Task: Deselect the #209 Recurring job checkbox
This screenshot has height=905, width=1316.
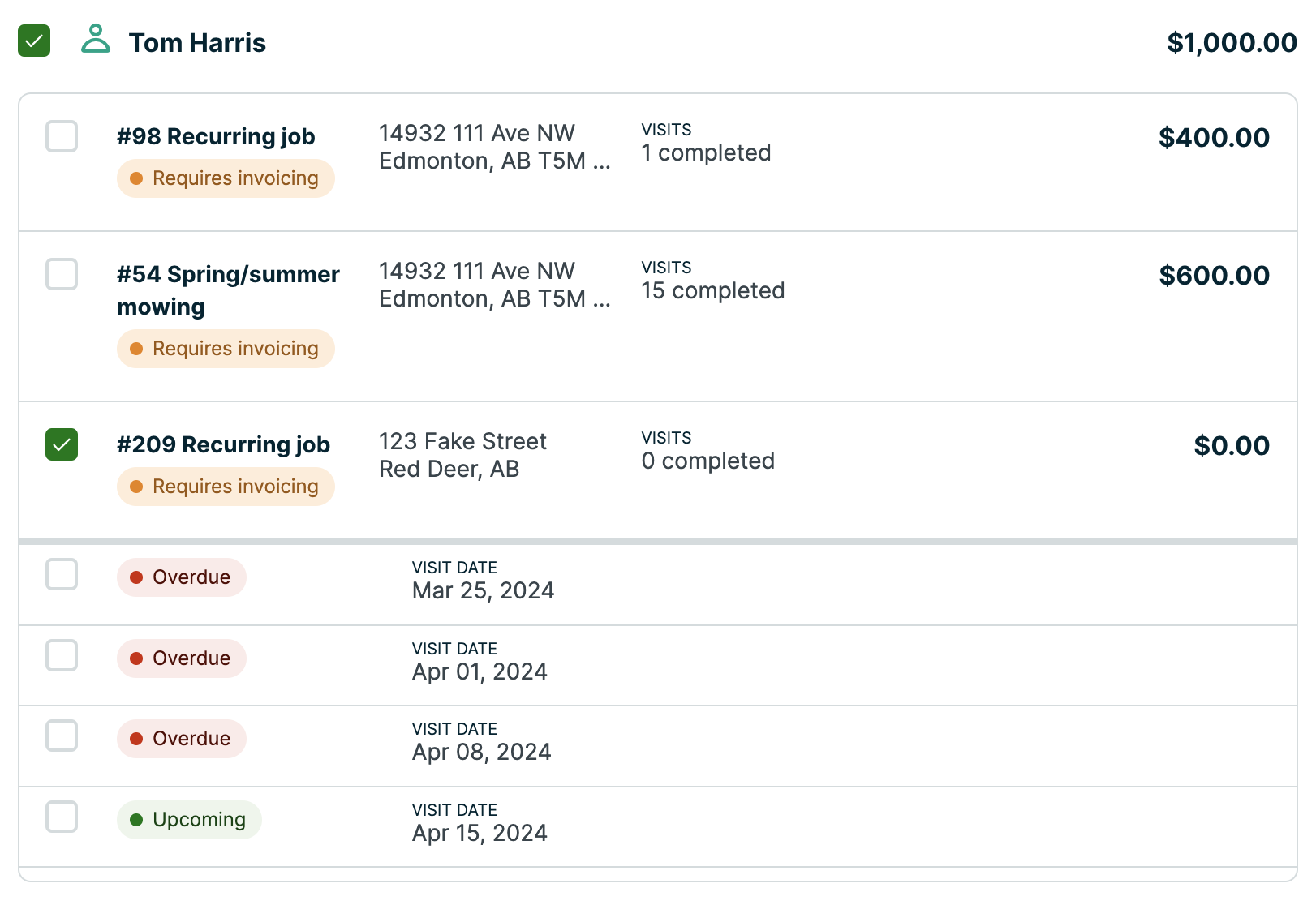Action: (x=62, y=445)
